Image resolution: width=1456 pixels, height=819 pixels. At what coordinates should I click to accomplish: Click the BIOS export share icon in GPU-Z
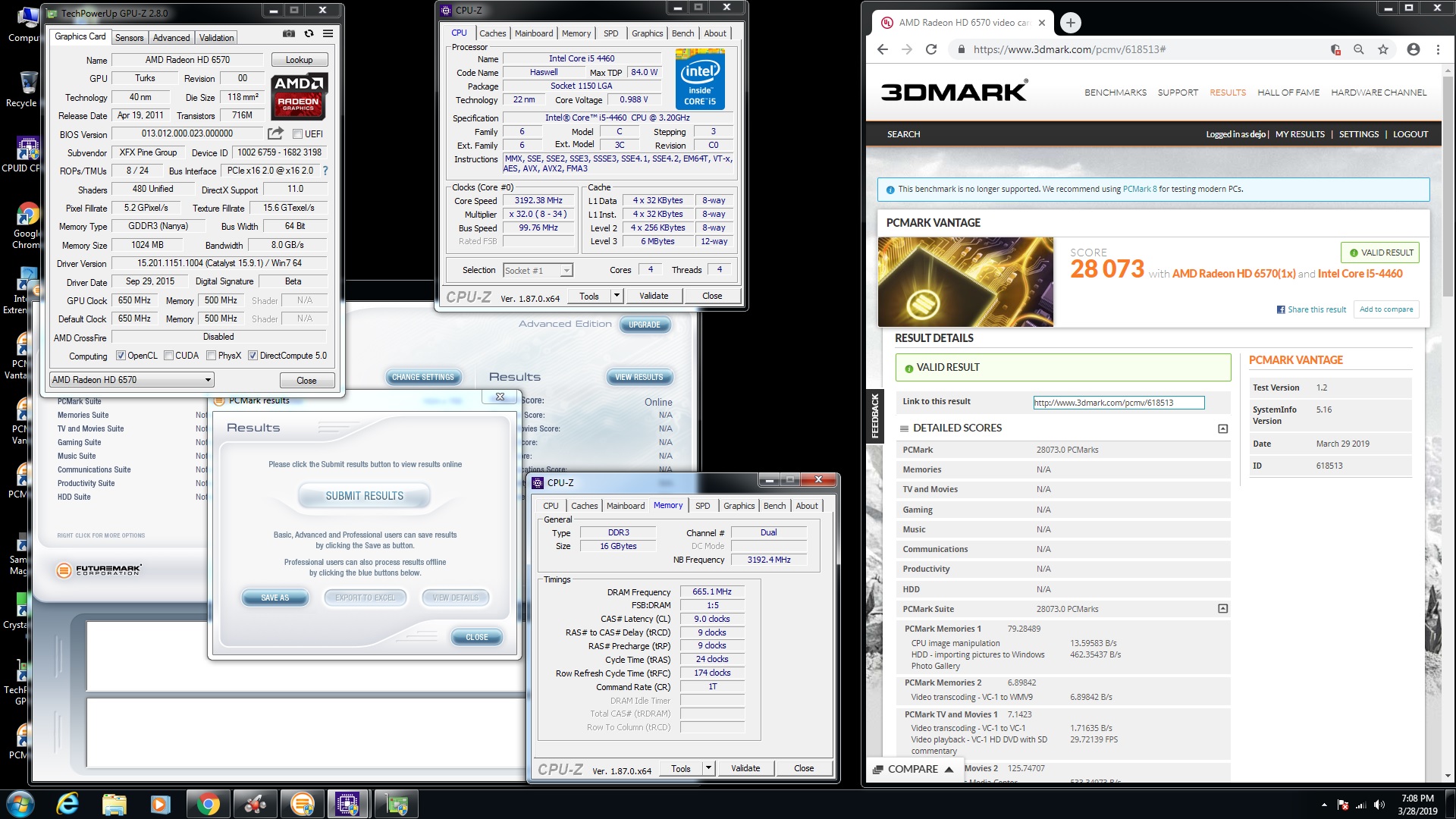(x=275, y=133)
